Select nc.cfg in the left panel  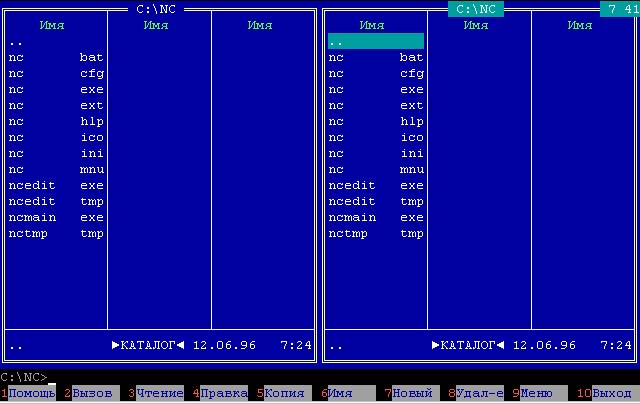56,73
